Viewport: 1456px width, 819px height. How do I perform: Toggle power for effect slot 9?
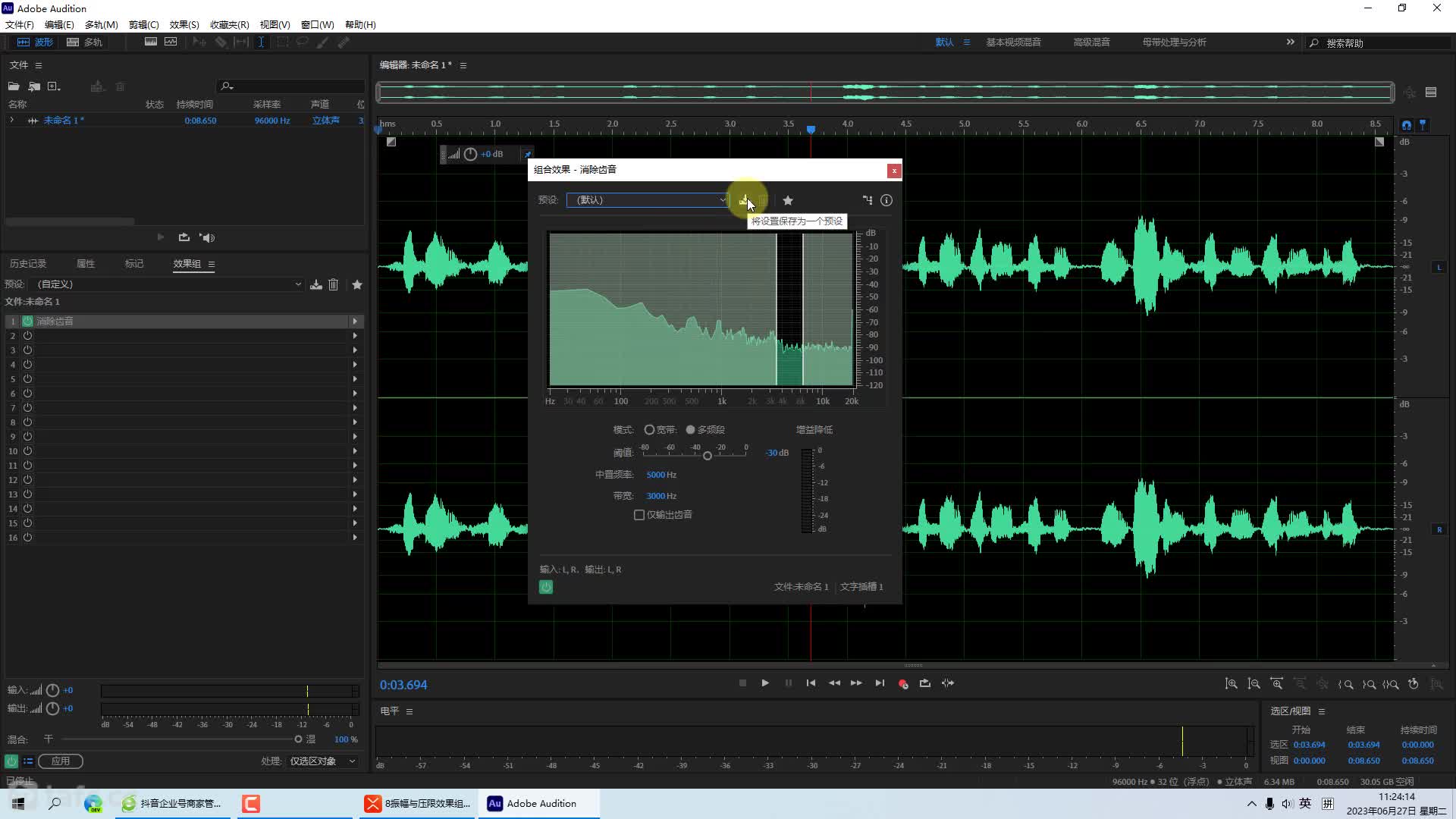pyautogui.click(x=27, y=437)
